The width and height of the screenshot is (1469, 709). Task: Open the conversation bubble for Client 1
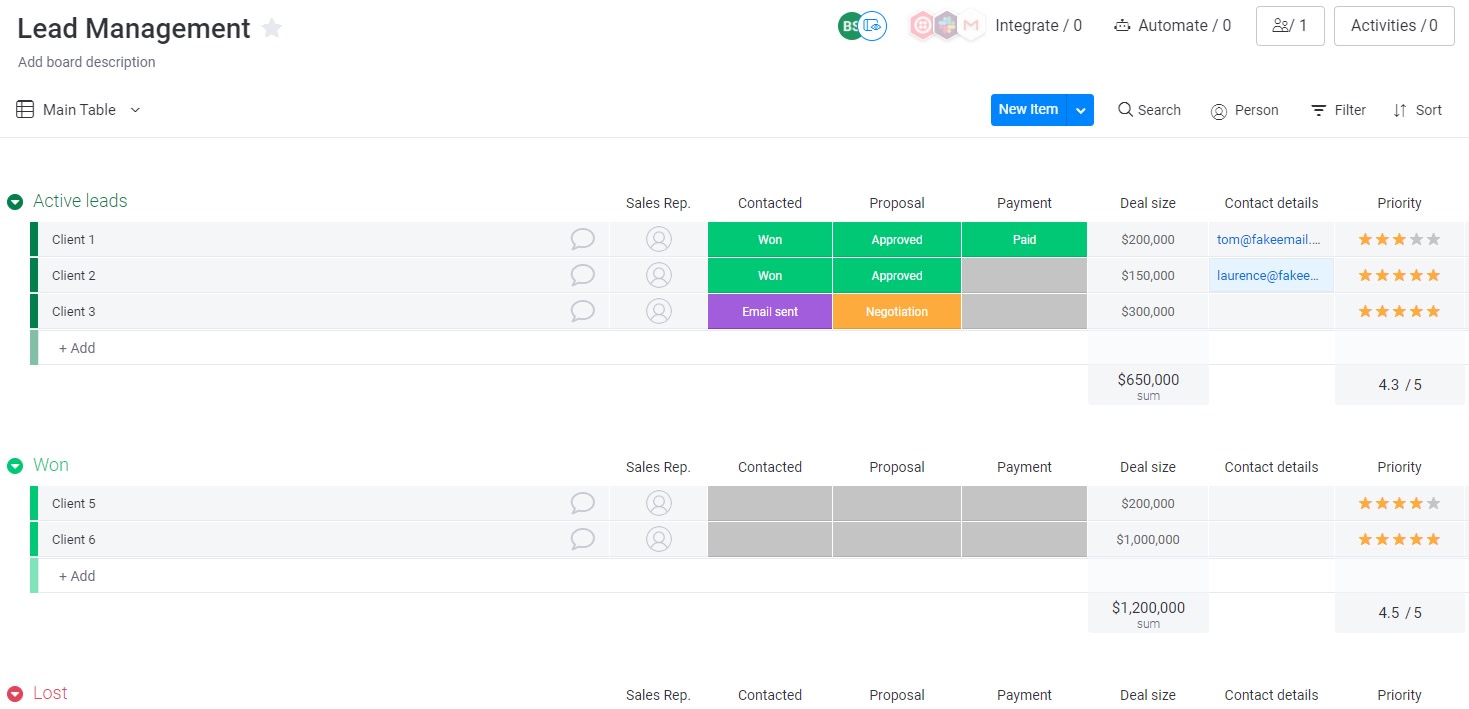[583, 239]
